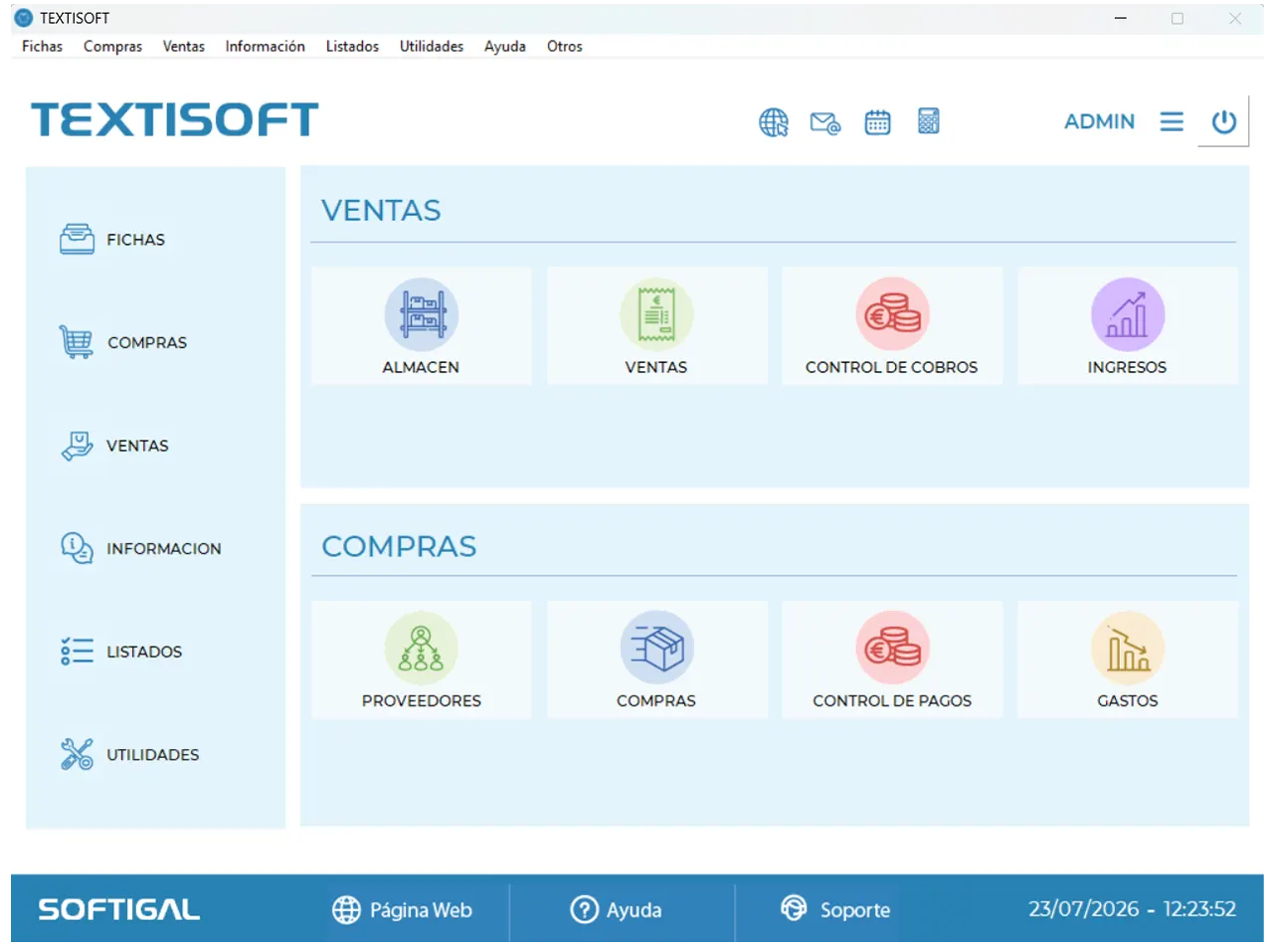Open the INGRESOS chart tile
Screen dimensions: 1270x952
tap(1128, 326)
